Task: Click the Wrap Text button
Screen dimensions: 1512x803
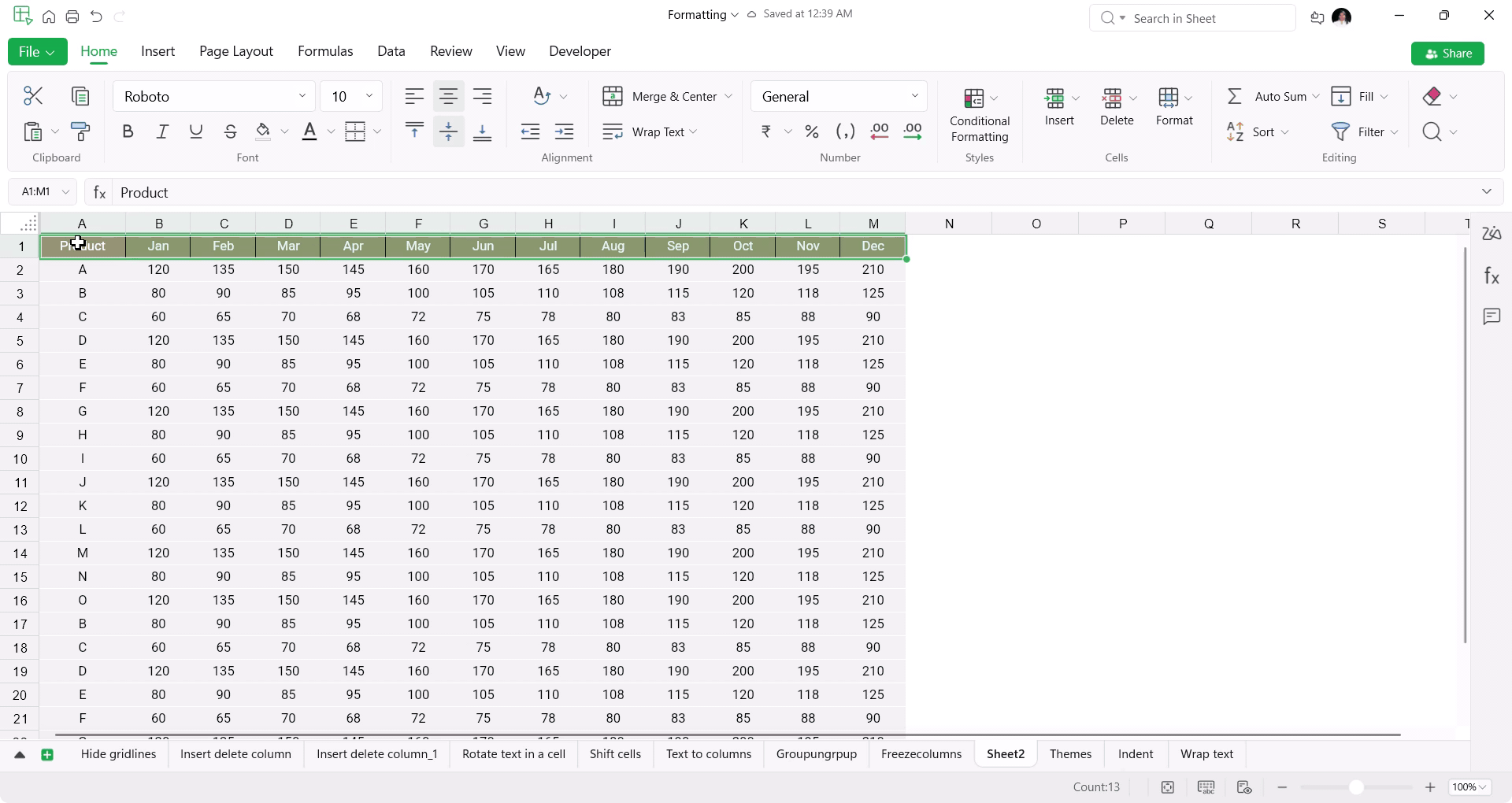Action: 649,131
